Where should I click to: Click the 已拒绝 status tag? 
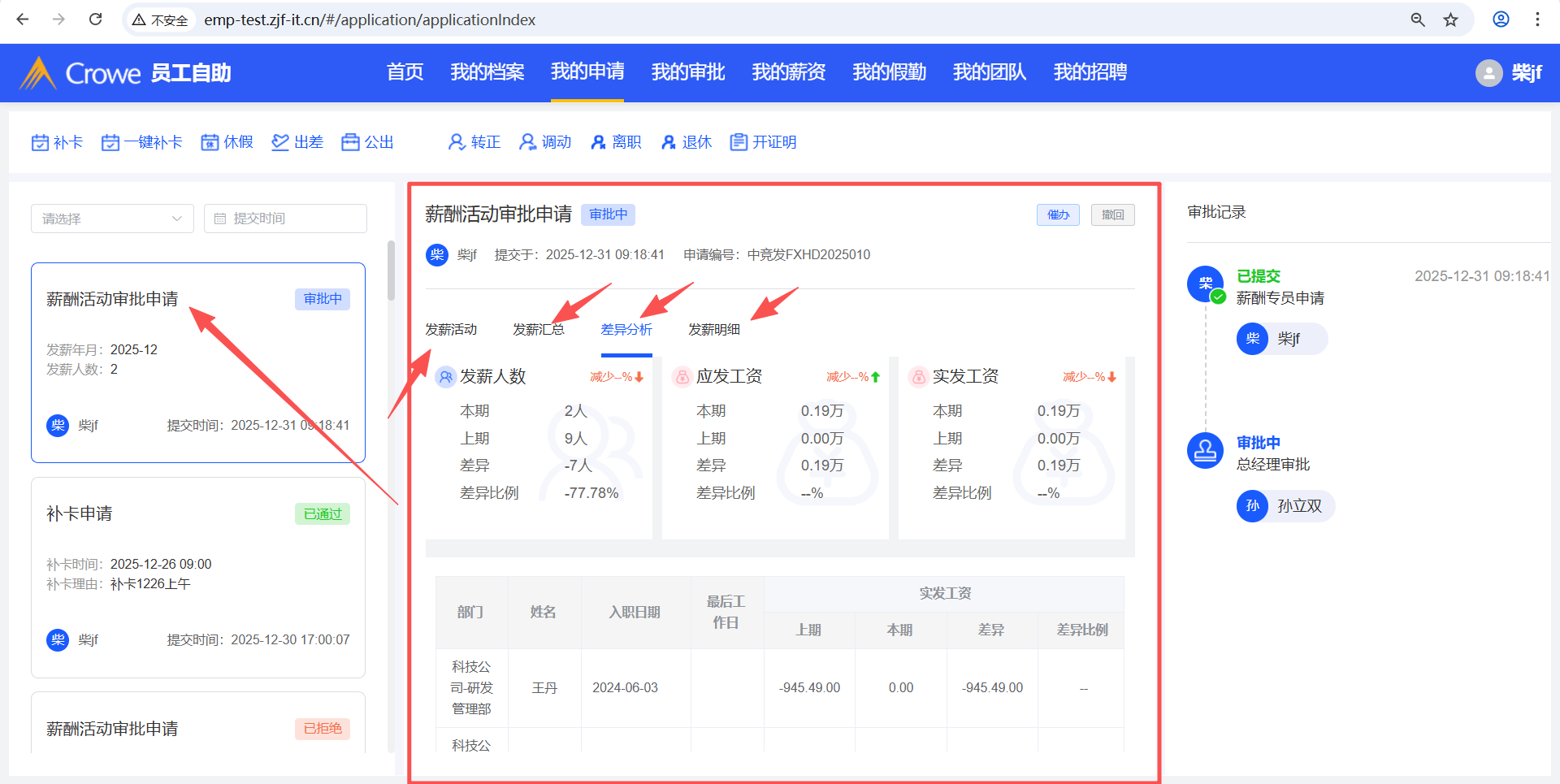tap(323, 729)
